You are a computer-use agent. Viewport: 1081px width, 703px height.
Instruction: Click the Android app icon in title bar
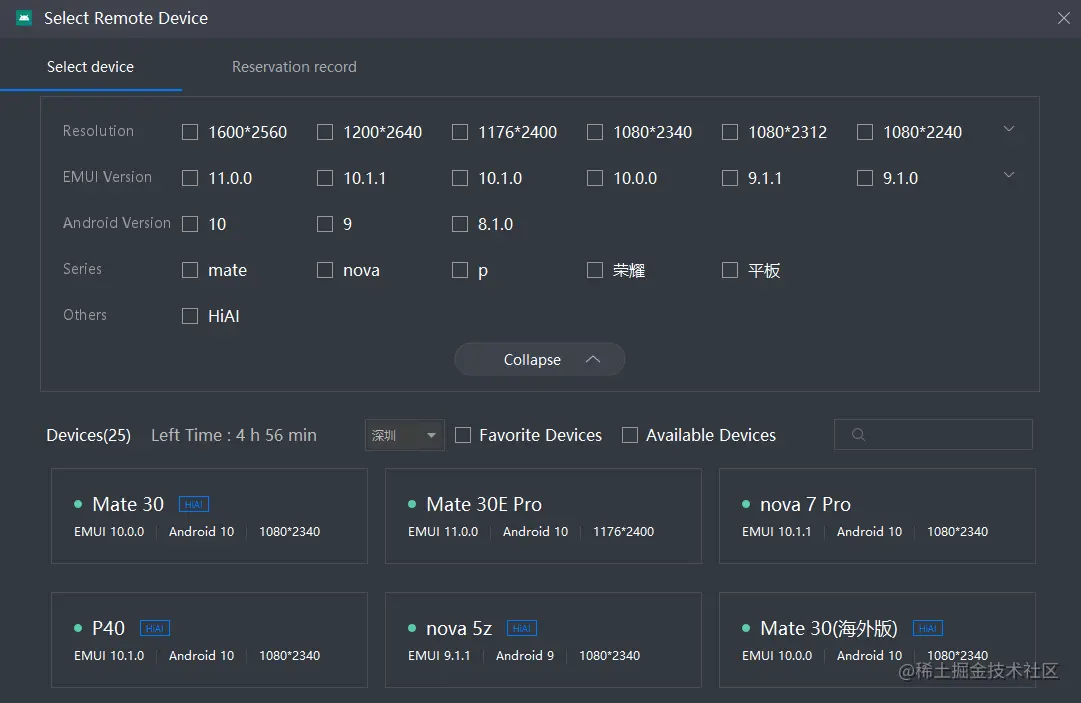tap(24, 18)
